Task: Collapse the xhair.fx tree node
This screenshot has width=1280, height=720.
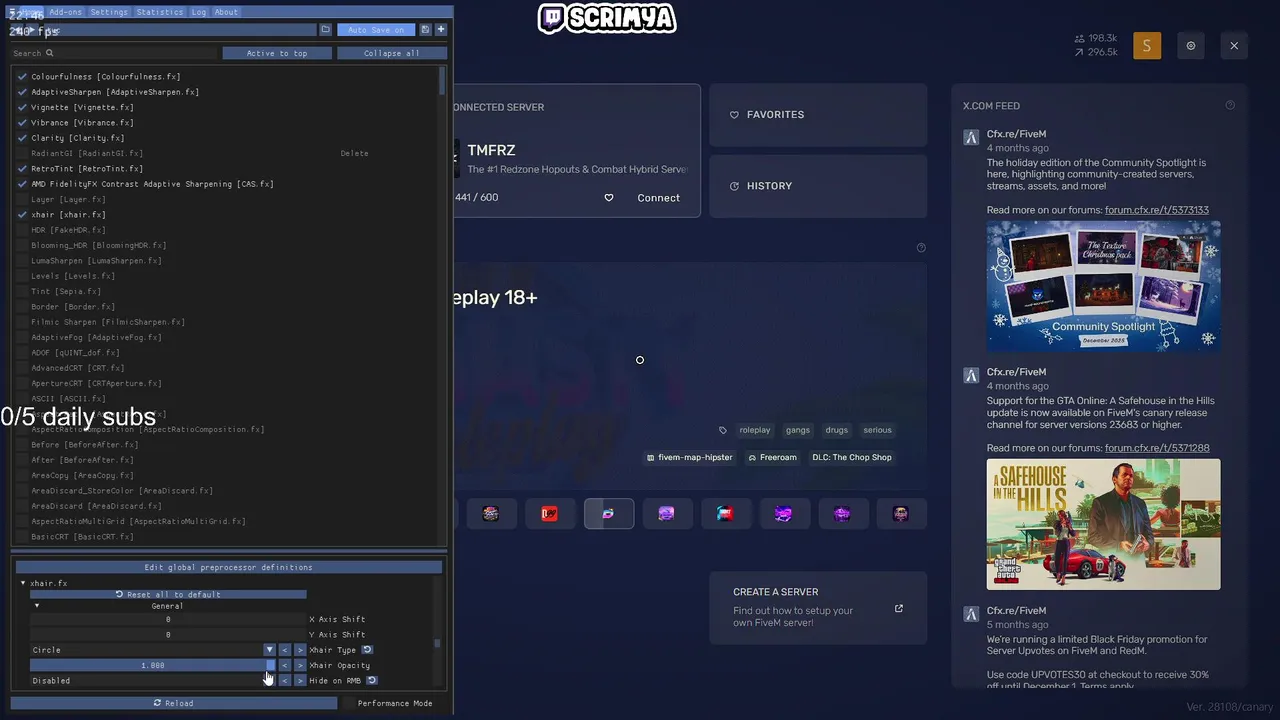Action: tap(23, 583)
